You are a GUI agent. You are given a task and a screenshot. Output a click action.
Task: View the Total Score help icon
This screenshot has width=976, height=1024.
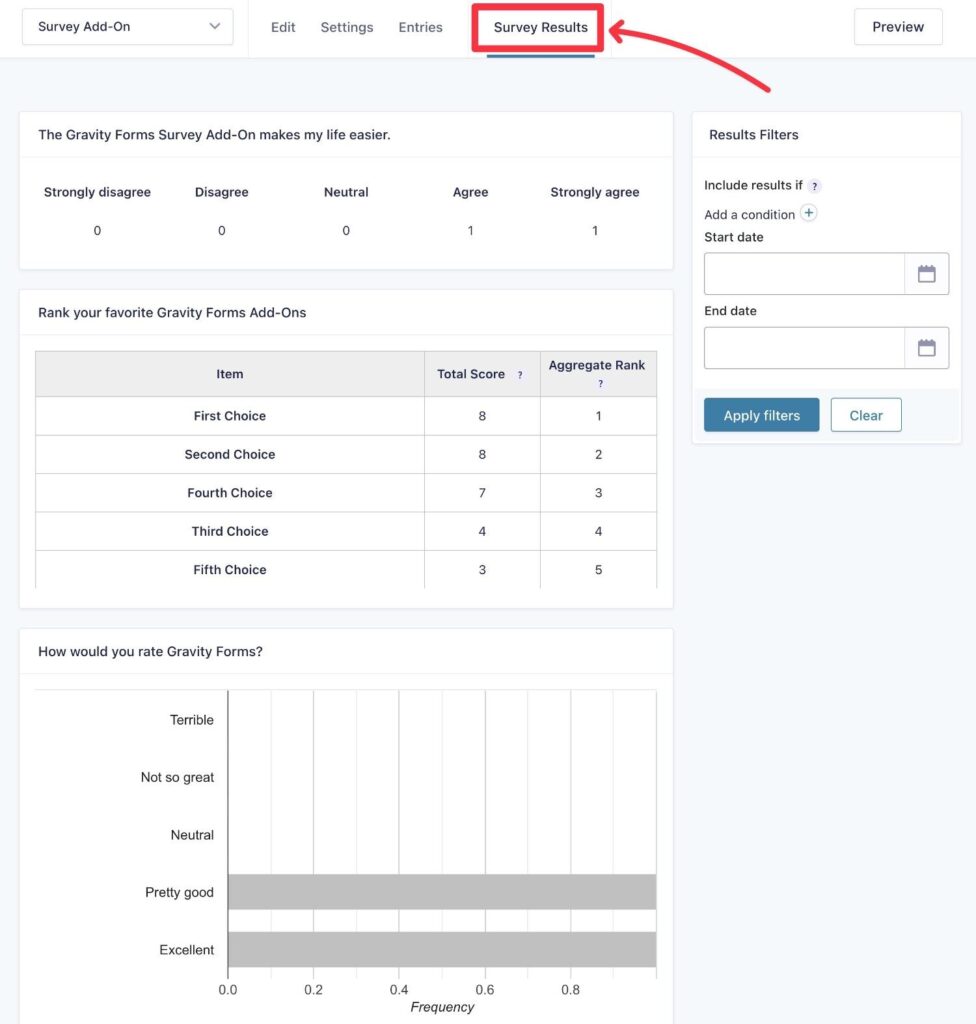point(519,374)
